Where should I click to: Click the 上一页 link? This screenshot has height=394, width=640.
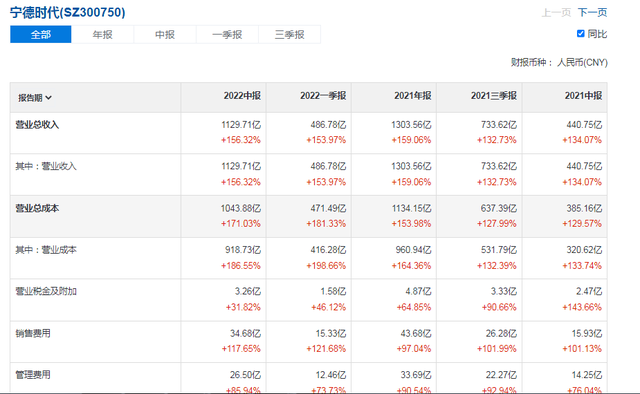click(x=556, y=13)
